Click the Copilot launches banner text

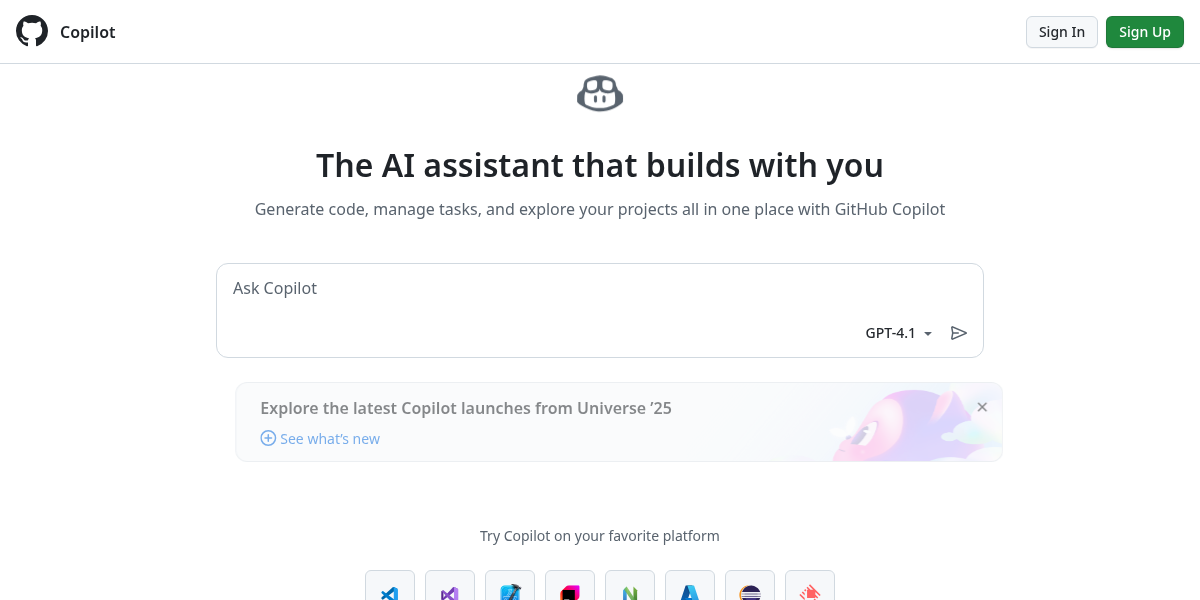pyautogui.click(x=466, y=408)
